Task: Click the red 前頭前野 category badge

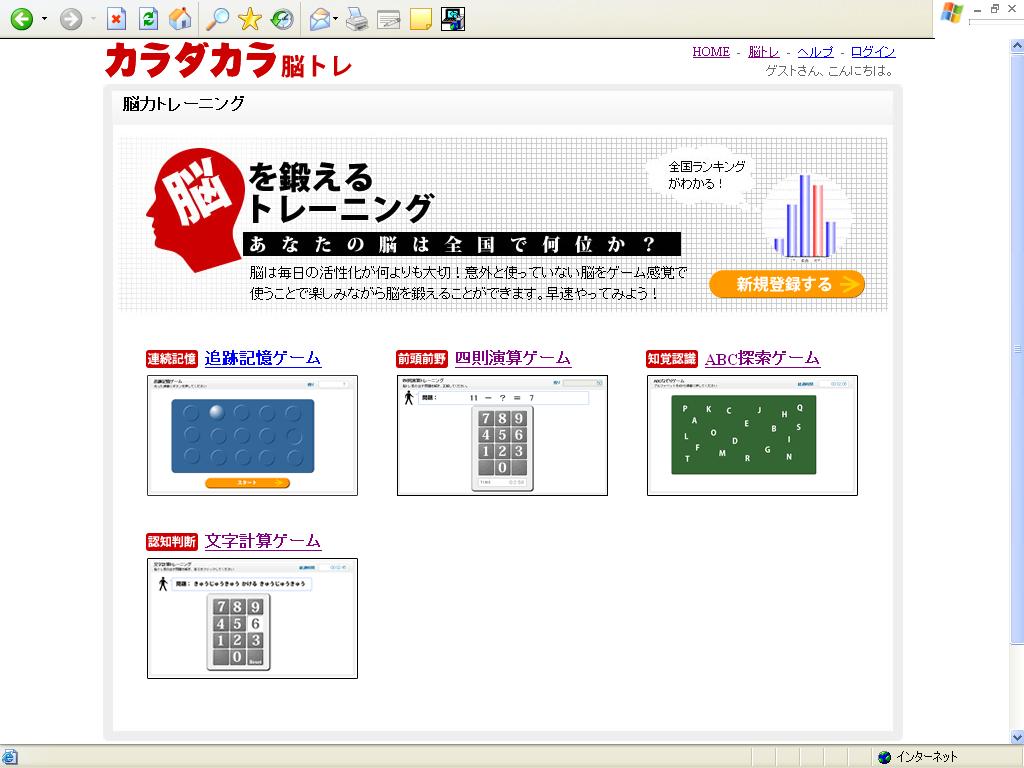Action: tap(422, 359)
